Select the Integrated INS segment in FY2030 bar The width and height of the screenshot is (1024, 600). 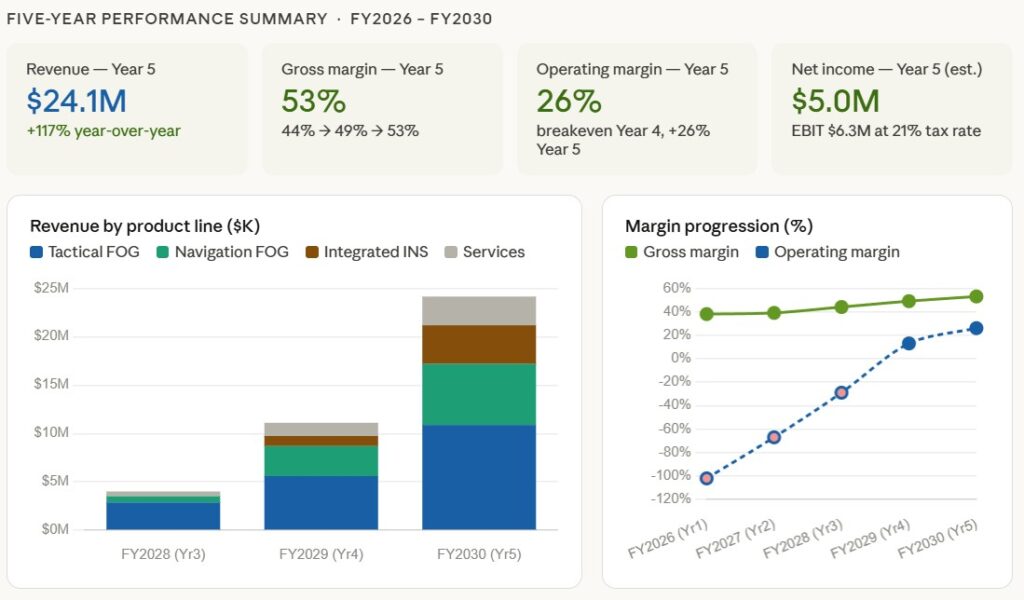click(x=479, y=344)
